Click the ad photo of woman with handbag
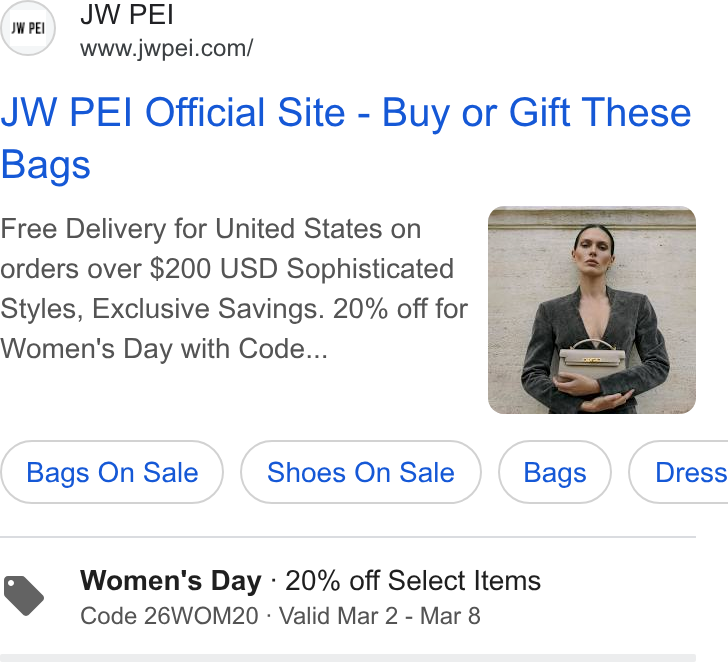 (x=592, y=310)
